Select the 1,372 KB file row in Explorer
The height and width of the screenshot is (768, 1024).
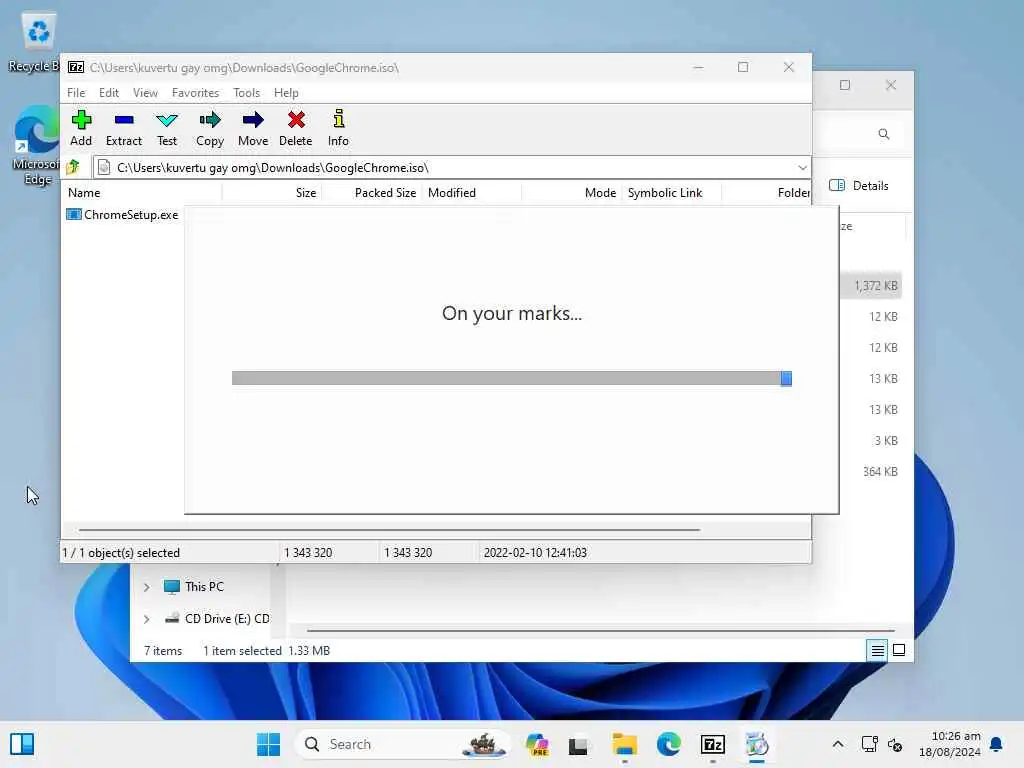click(871, 285)
